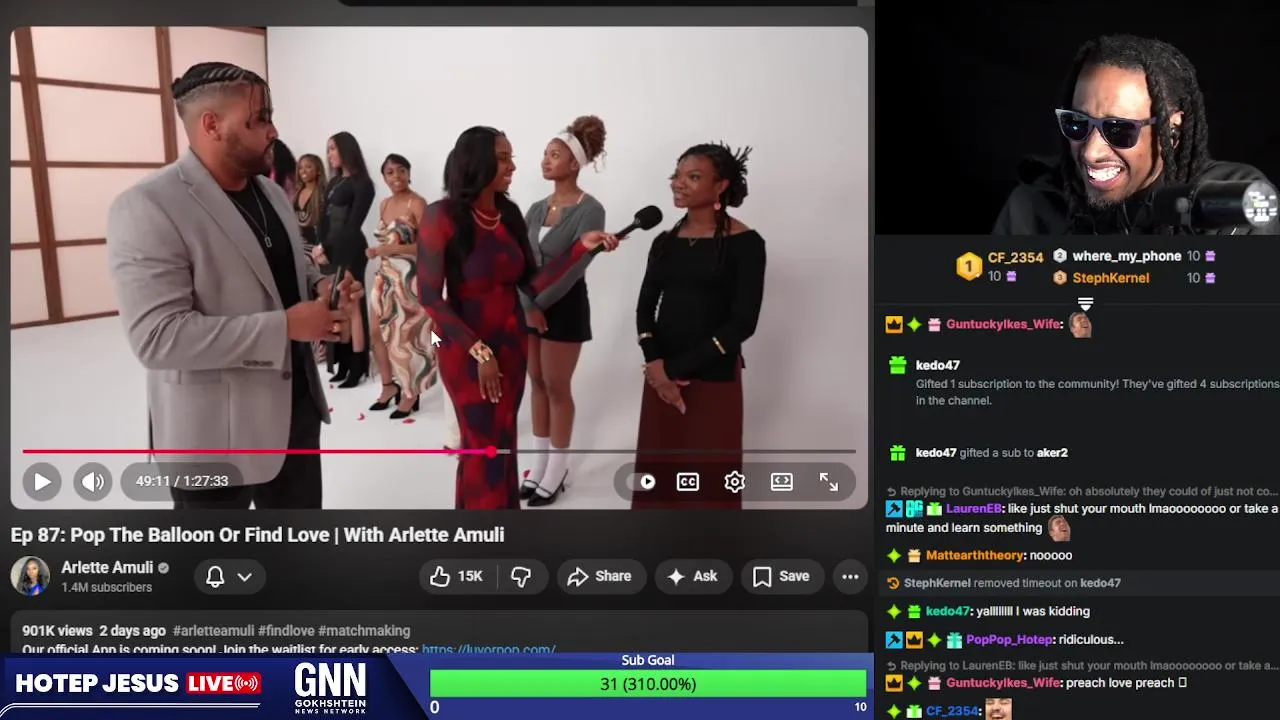
Task: Enter fullscreen mode on the video
Action: point(829,482)
